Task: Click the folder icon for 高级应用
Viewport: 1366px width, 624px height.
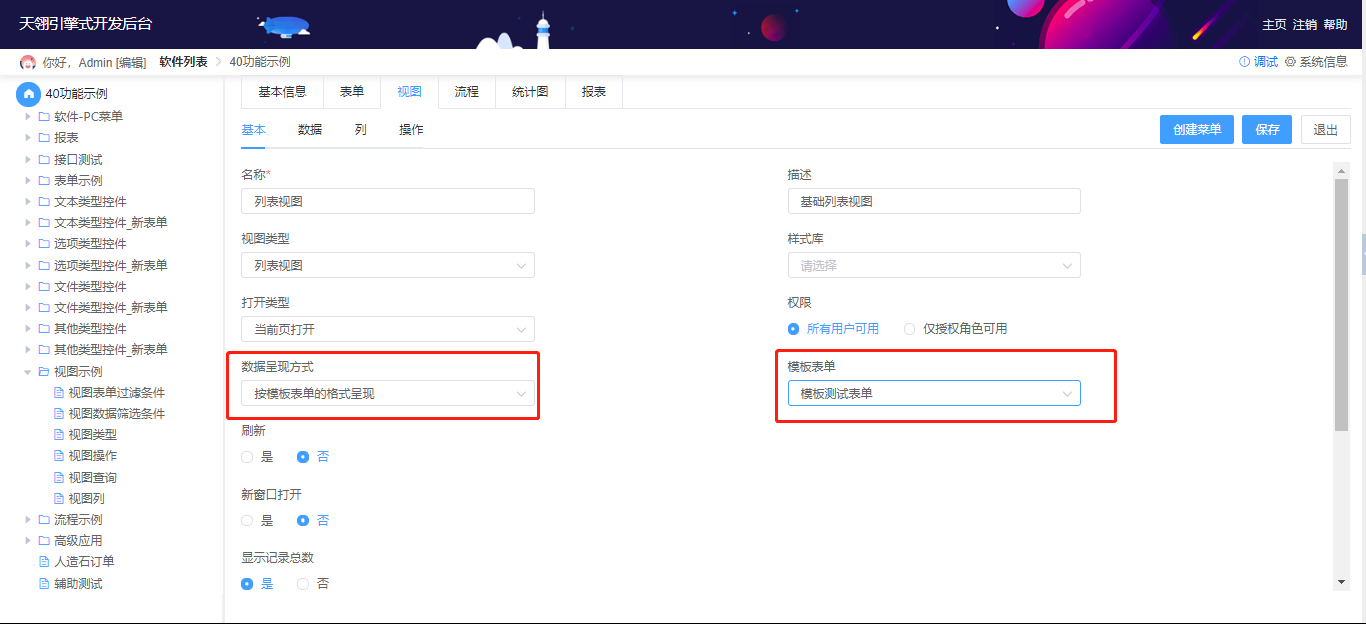Action: pos(44,541)
